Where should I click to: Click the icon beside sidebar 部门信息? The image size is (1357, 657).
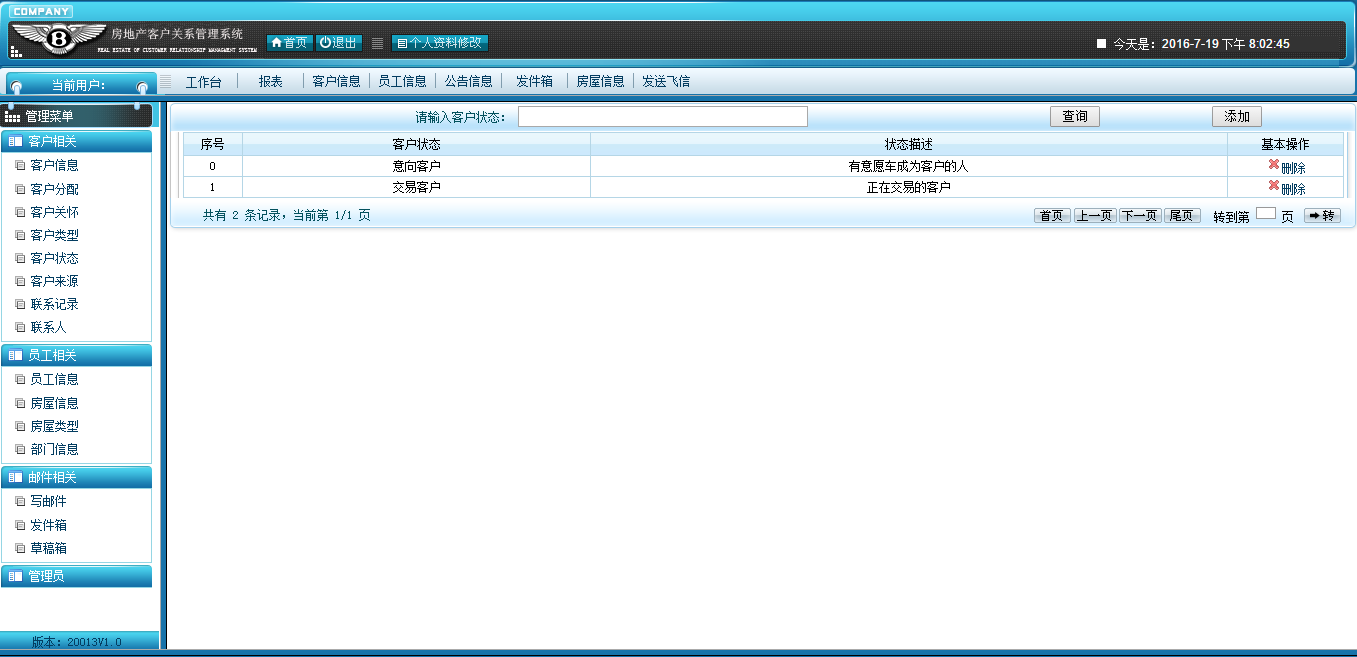20,450
